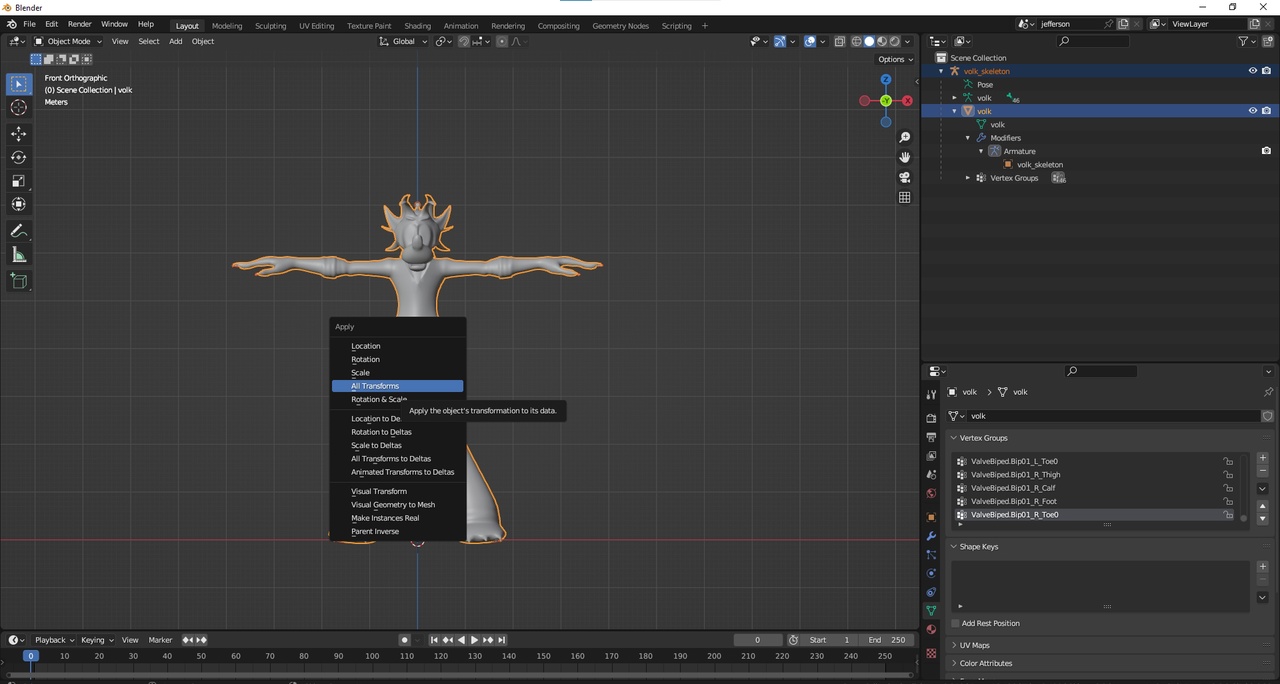Move vertex group up with arrow button
Image resolution: width=1280 pixels, height=684 pixels.
[x=1263, y=507]
